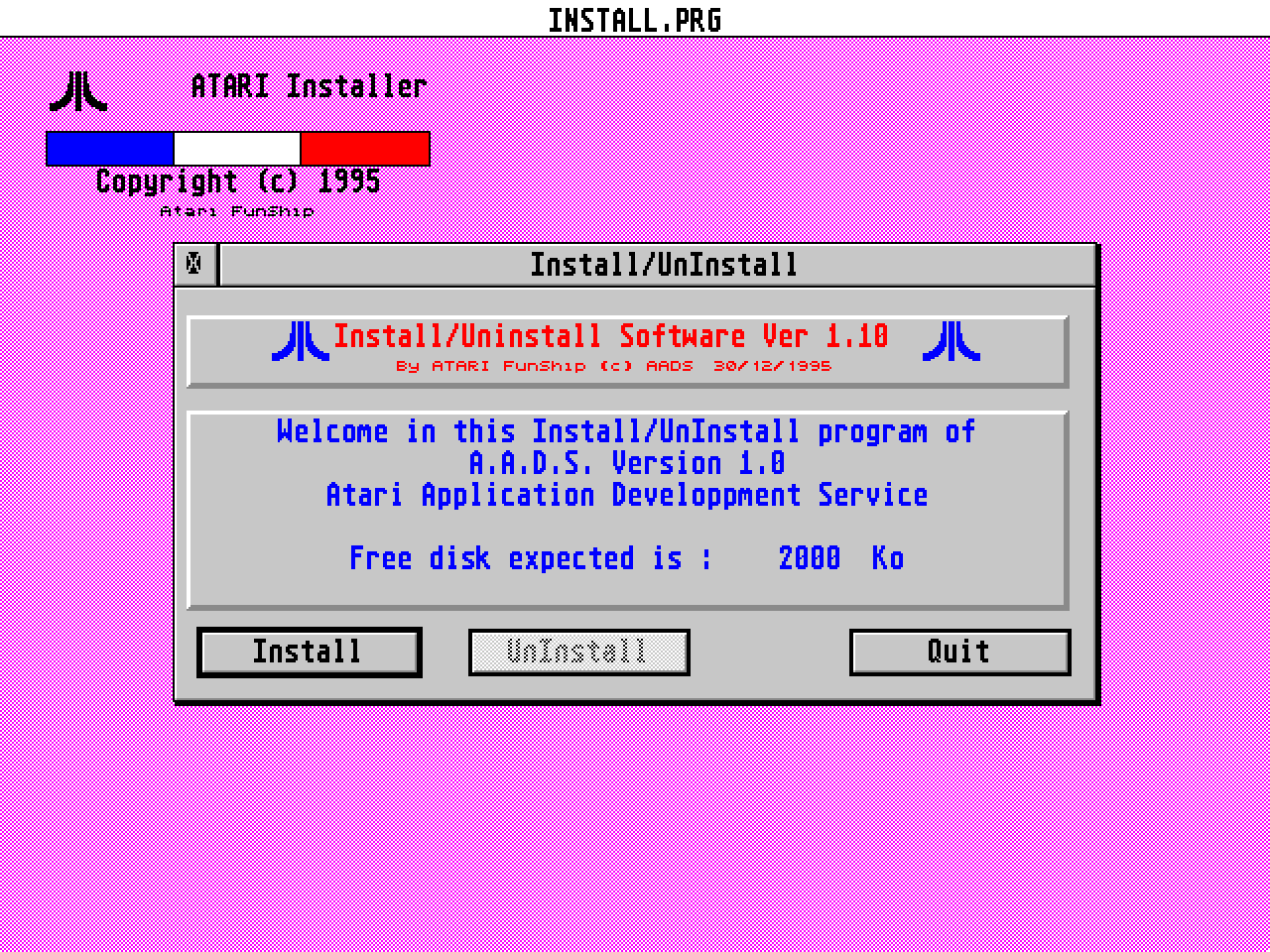Click the red section of the flag bar
The image size is (1270, 952).
pos(364,149)
